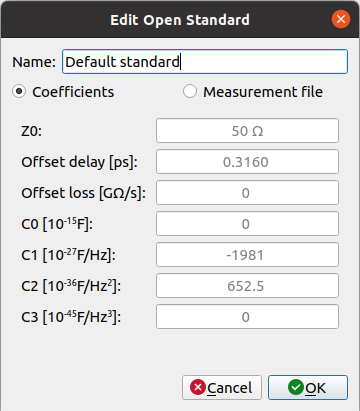Select the Coefficients radio button
This screenshot has height=411, width=360.
click(x=19, y=91)
